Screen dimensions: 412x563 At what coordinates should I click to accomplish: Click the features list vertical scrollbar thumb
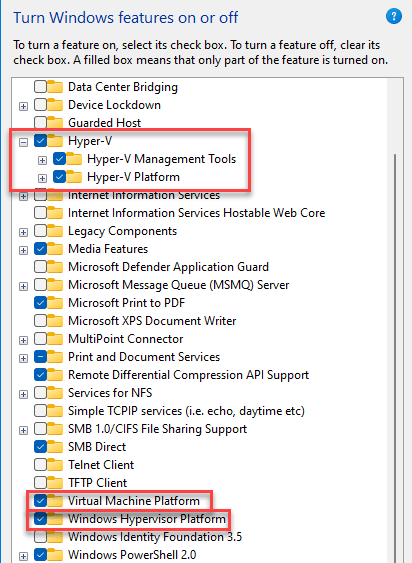click(395, 358)
